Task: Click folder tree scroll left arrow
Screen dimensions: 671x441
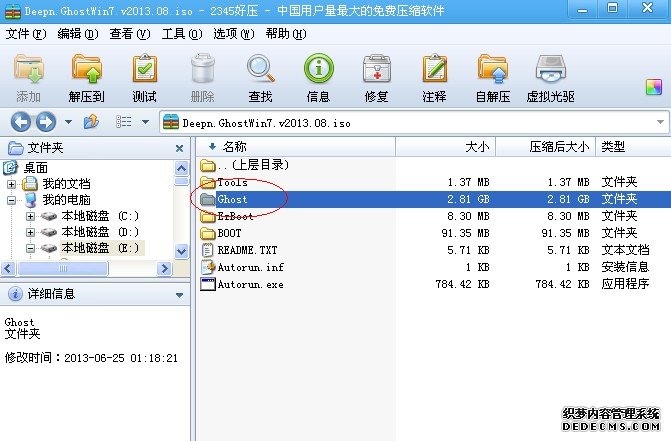Action: tap(8, 269)
